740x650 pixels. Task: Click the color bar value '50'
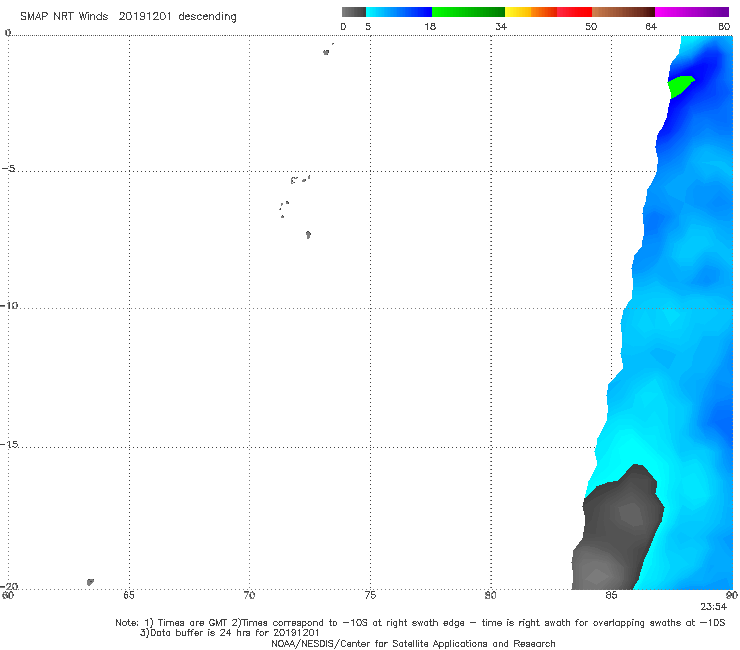[x=591, y=26]
